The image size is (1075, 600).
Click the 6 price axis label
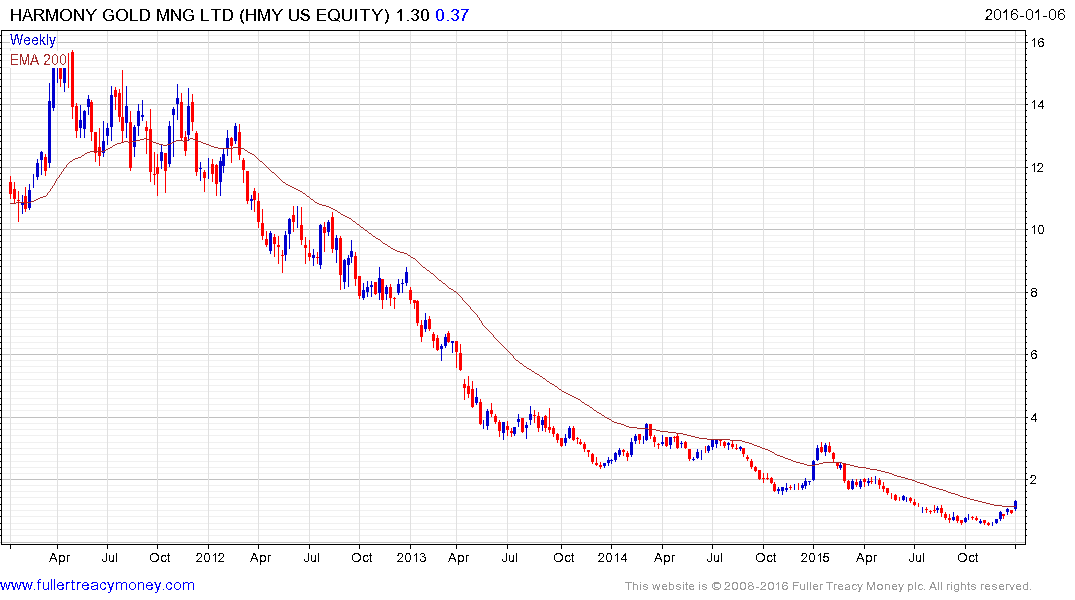pos(1034,355)
